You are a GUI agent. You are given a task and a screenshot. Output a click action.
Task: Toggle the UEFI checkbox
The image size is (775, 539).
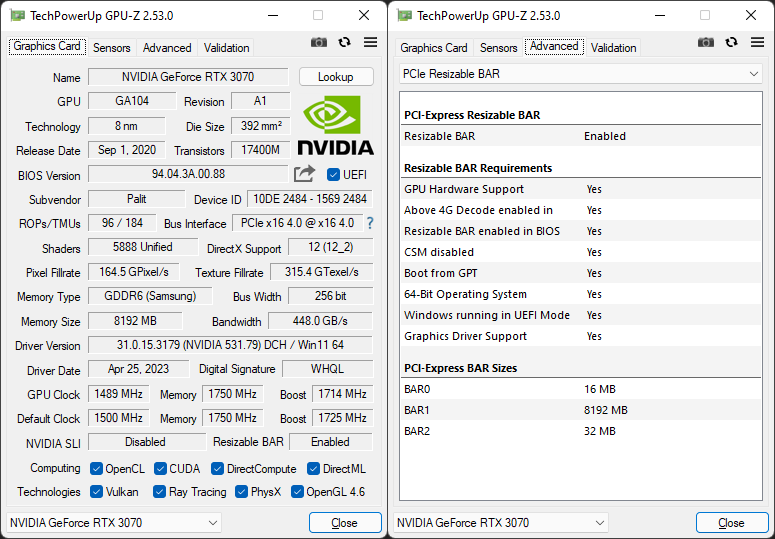[333, 175]
